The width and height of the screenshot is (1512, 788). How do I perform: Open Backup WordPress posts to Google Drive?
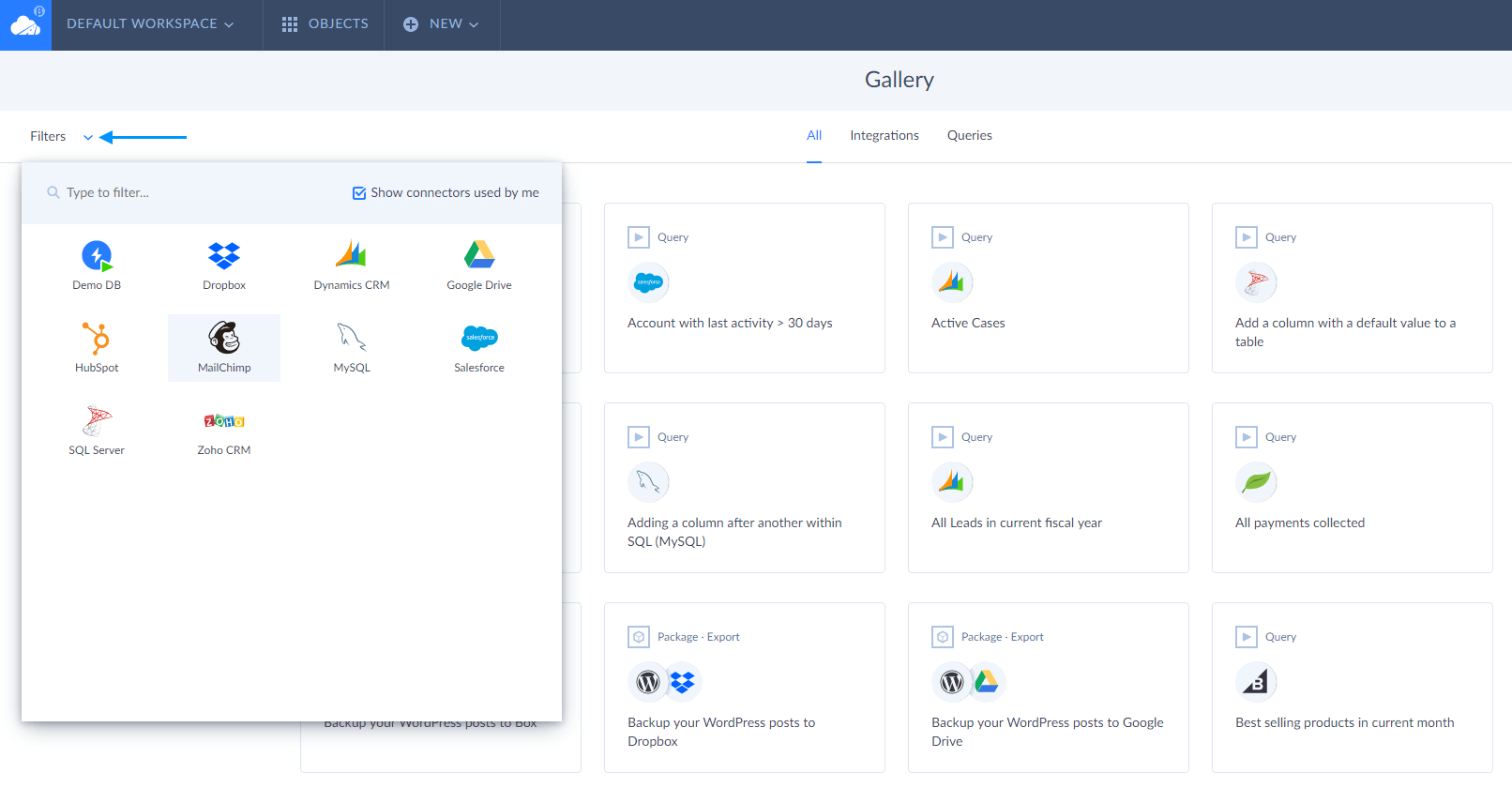[1049, 688]
